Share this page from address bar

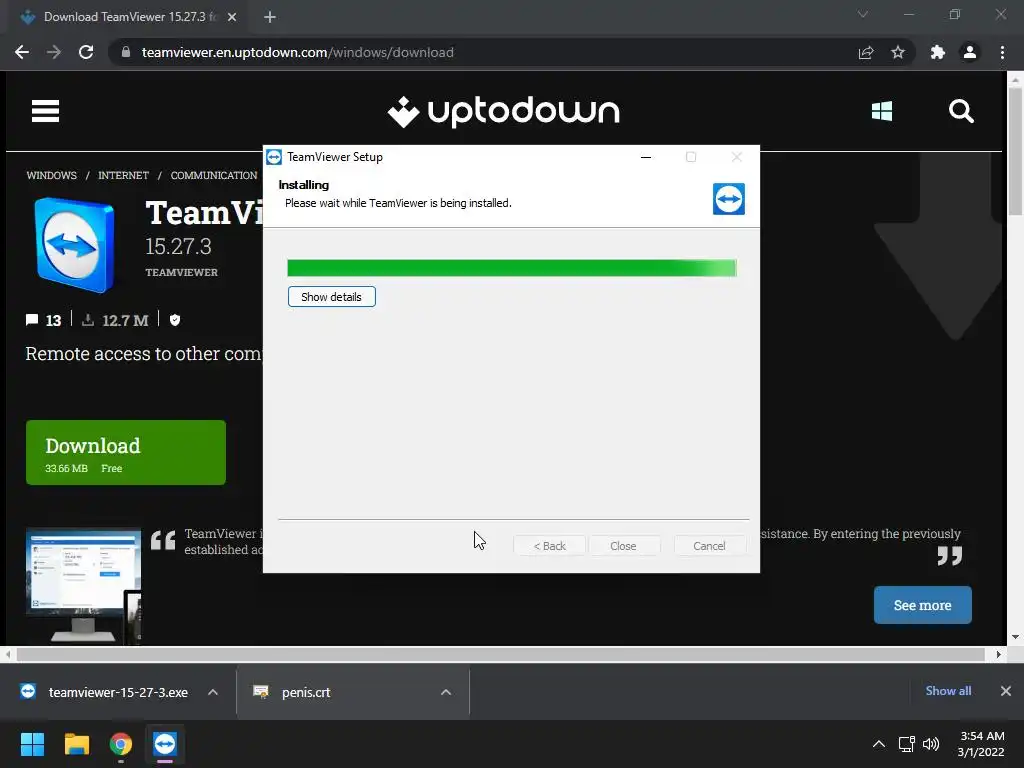pos(866,52)
